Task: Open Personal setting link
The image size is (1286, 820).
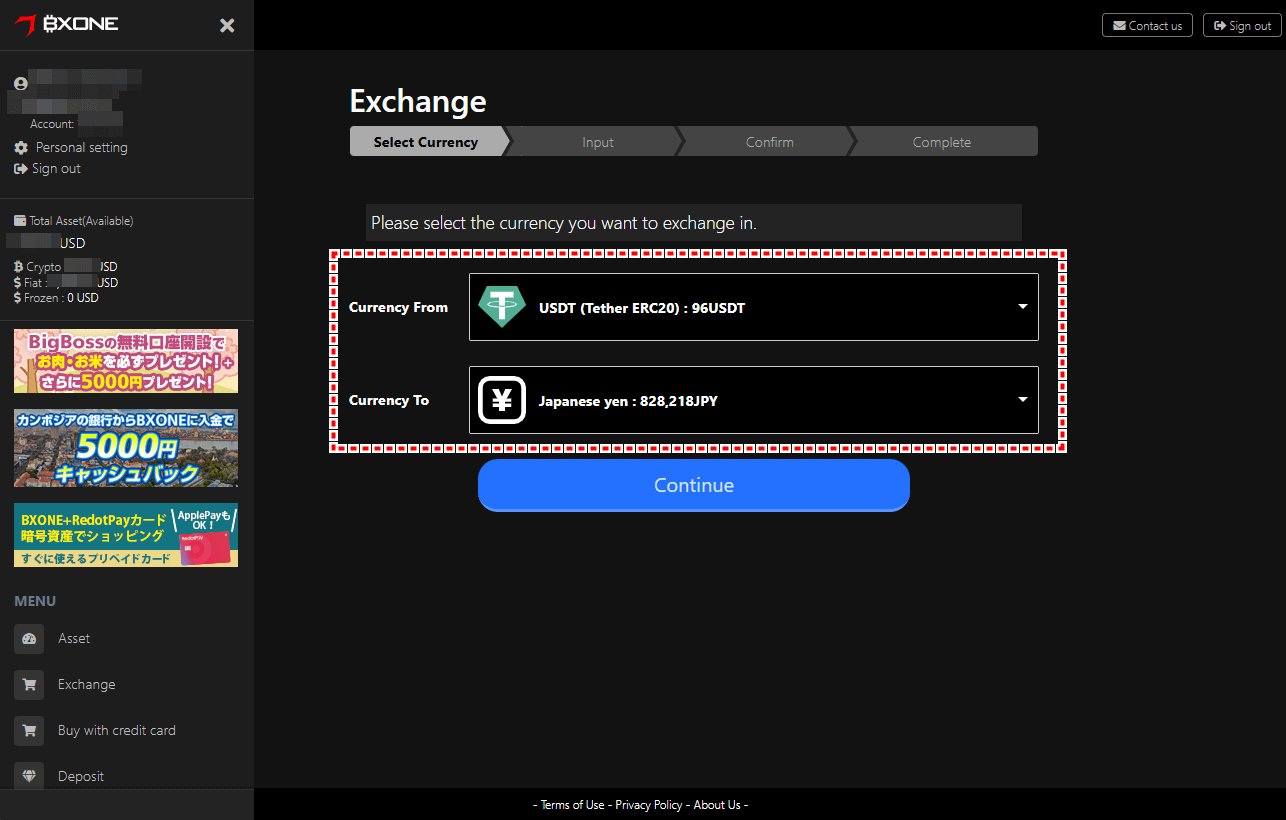Action: pos(81,147)
